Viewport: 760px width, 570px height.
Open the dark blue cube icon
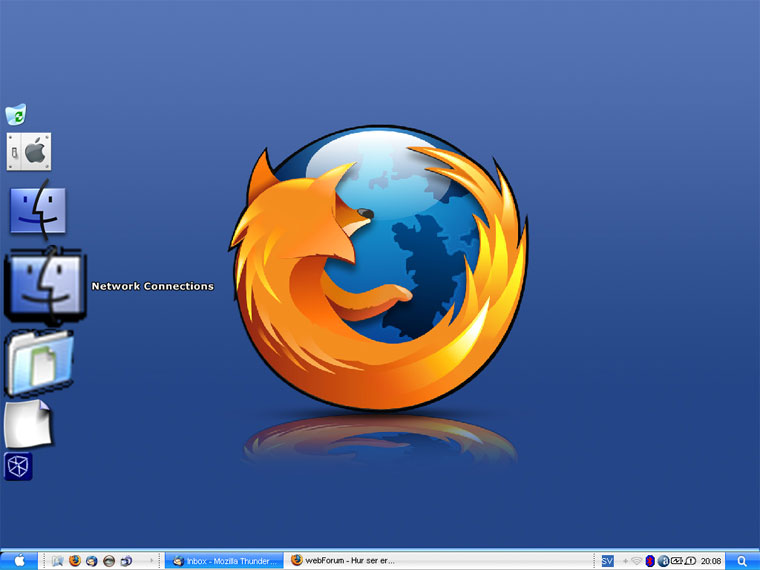pyautogui.click(x=18, y=466)
